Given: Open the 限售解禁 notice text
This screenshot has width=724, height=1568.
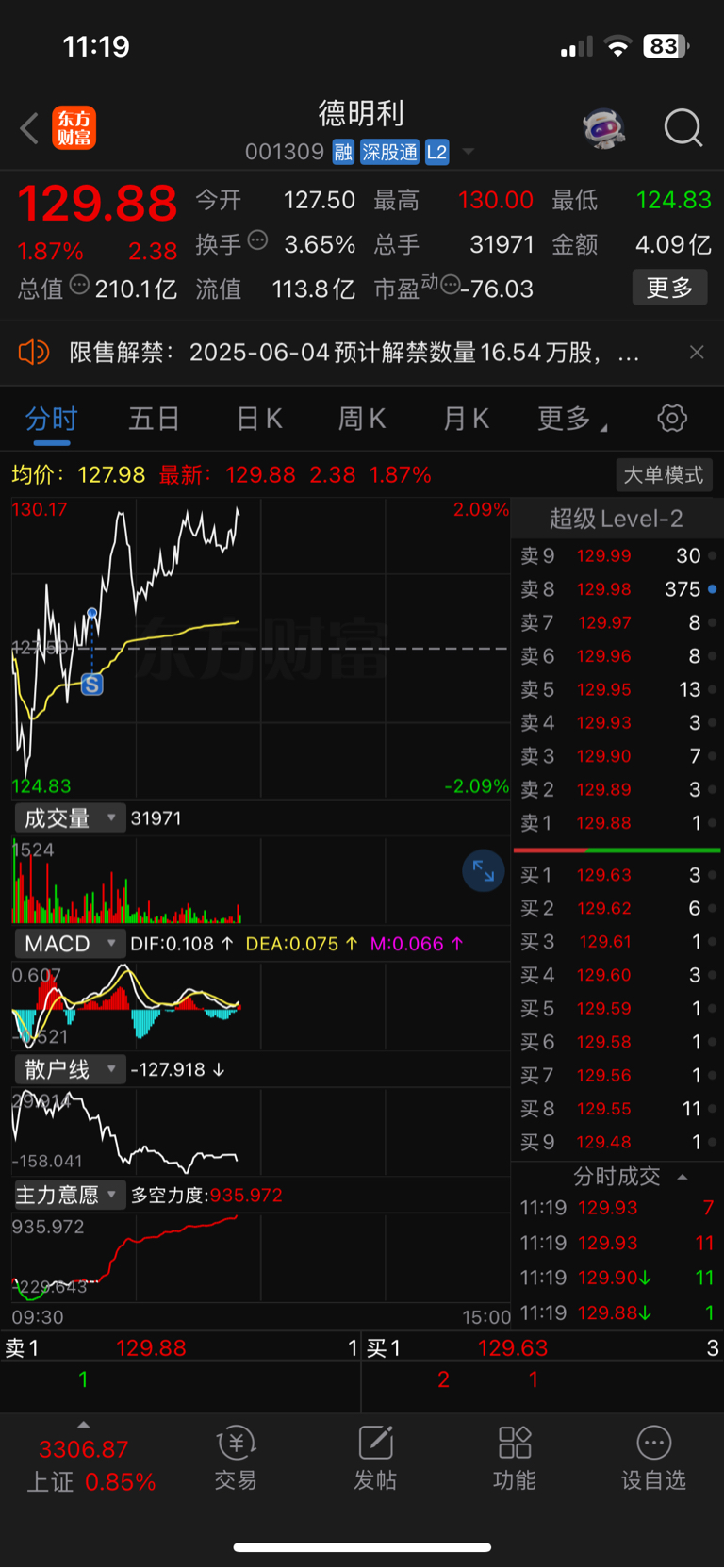Looking at the screenshot, I should (x=354, y=353).
